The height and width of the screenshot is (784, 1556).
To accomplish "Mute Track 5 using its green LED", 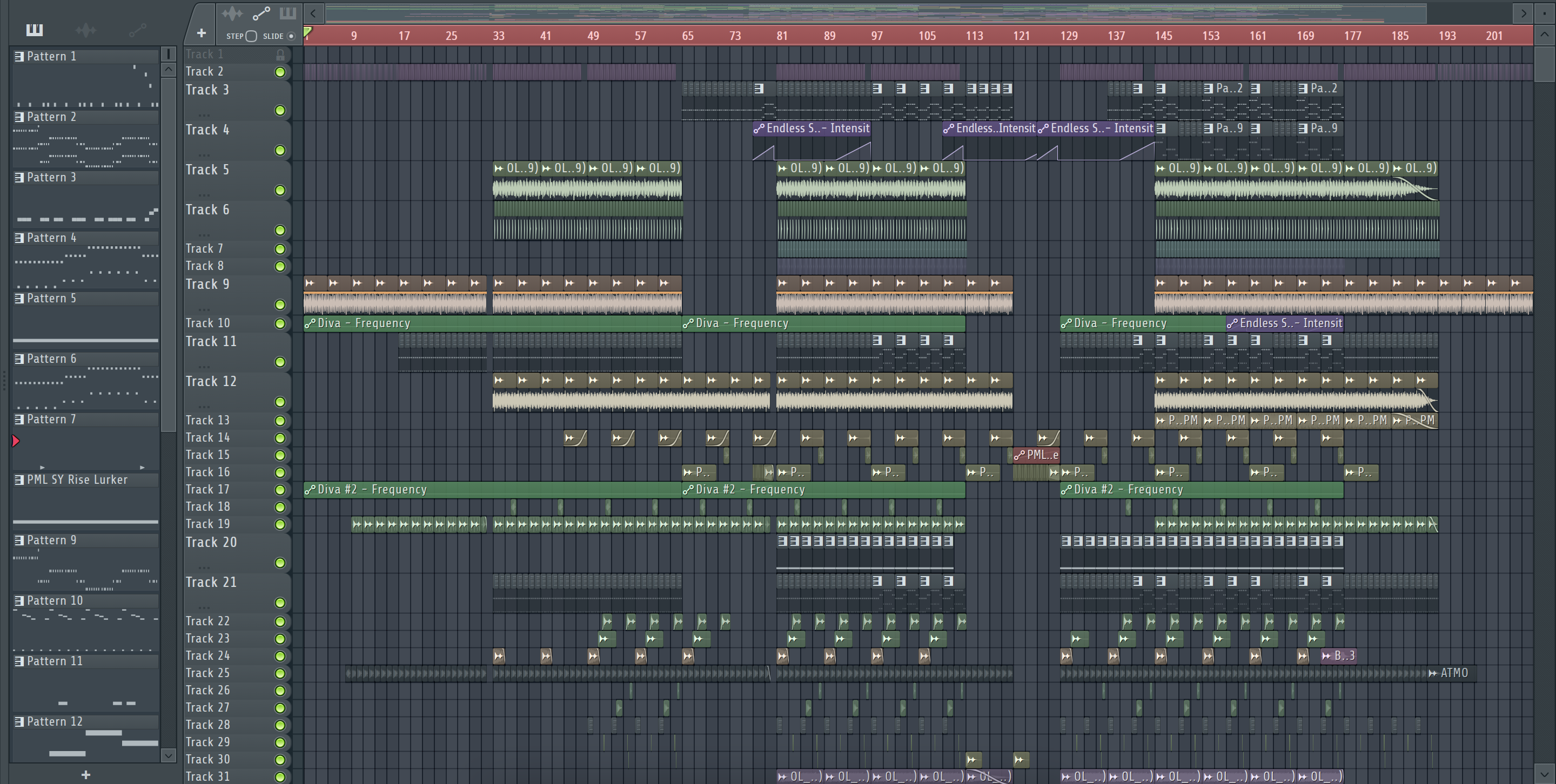I will tap(280, 191).
